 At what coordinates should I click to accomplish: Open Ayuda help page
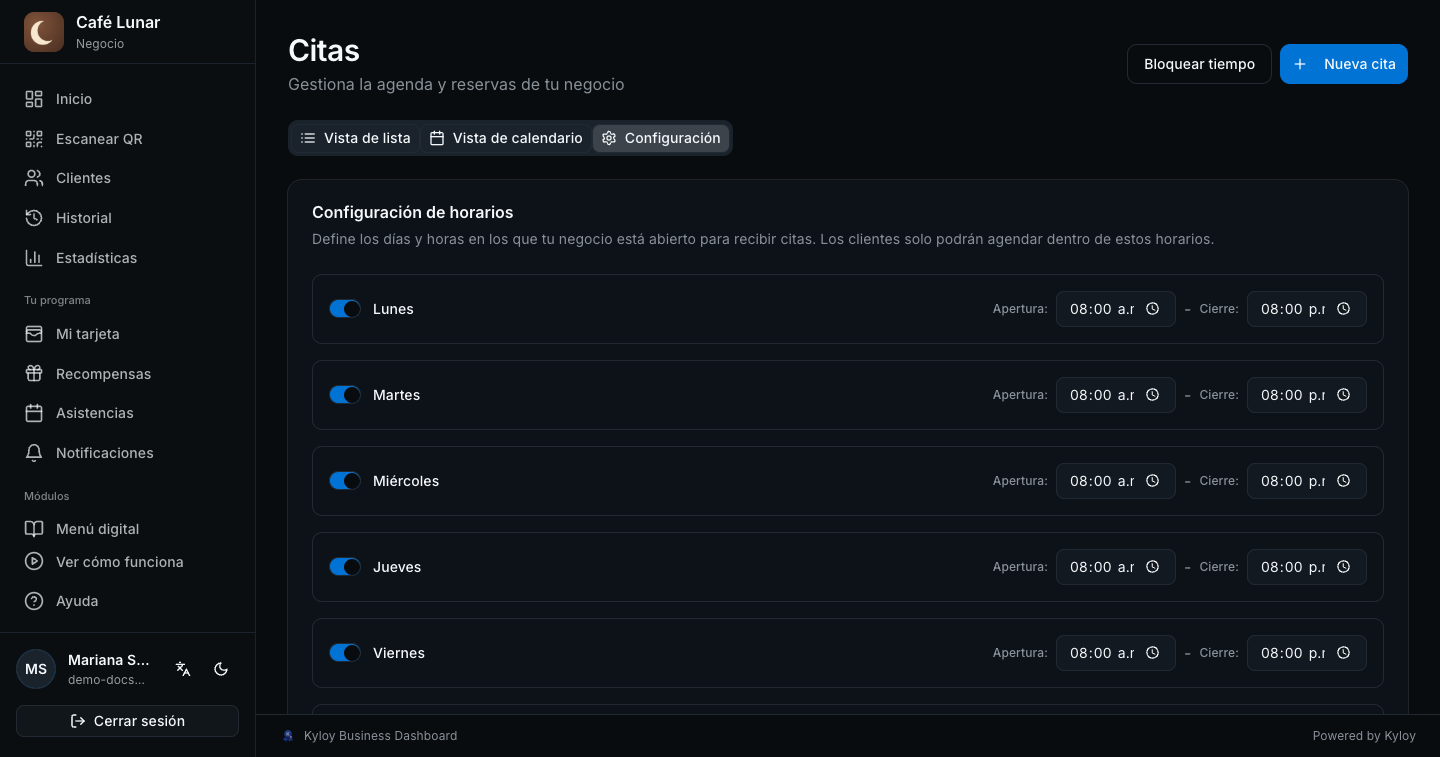(128, 601)
